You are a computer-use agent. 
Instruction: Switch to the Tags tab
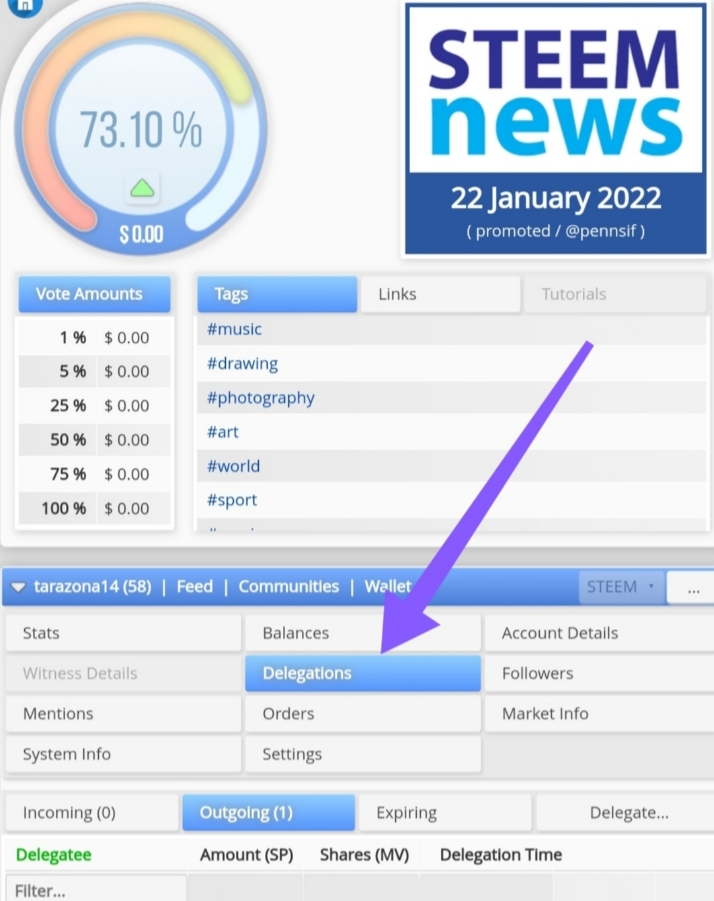coord(277,294)
